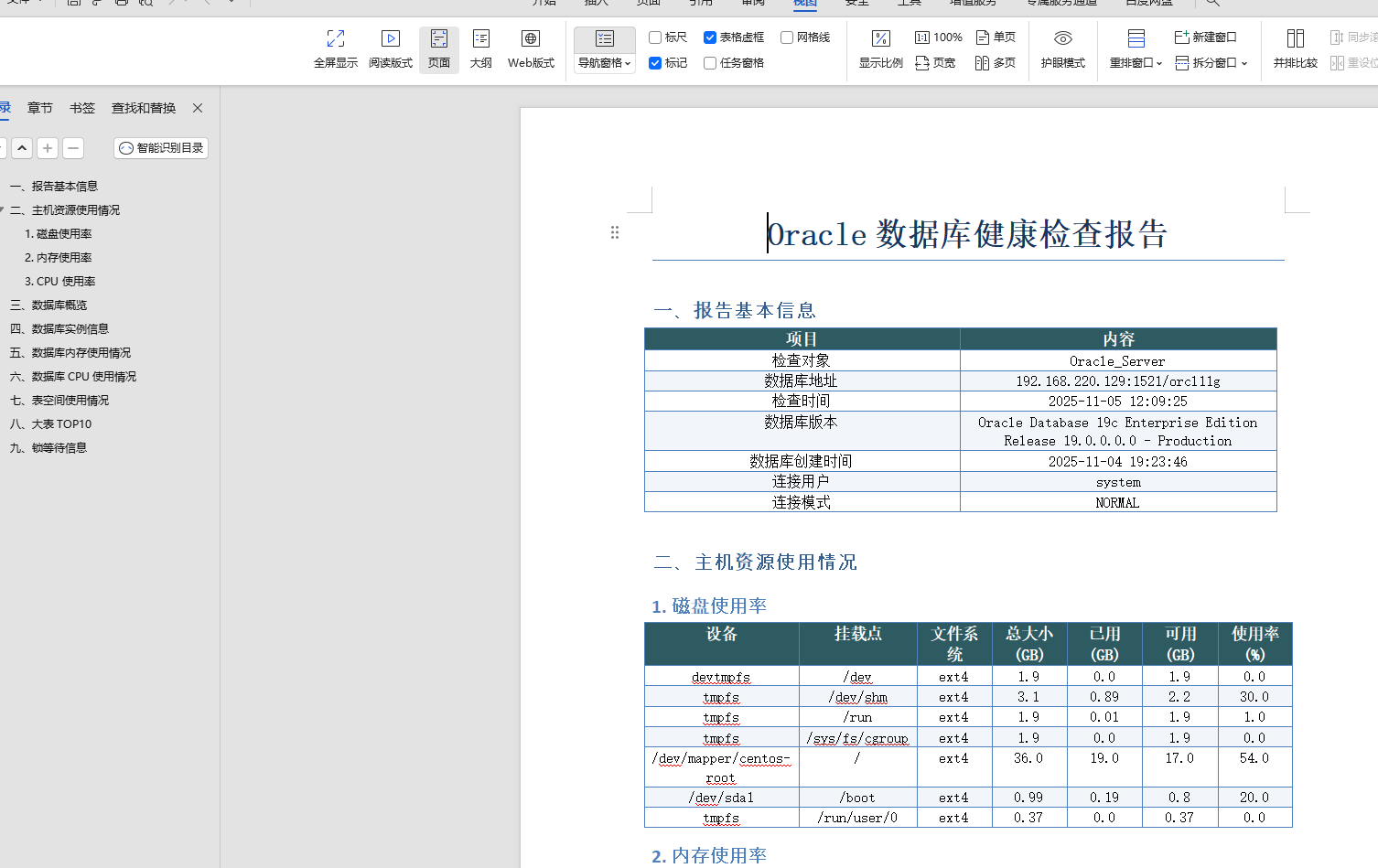Click the subheading '2. 内存使用率' in the document
This screenshot has height=868, width=1378.
[709, 856]
